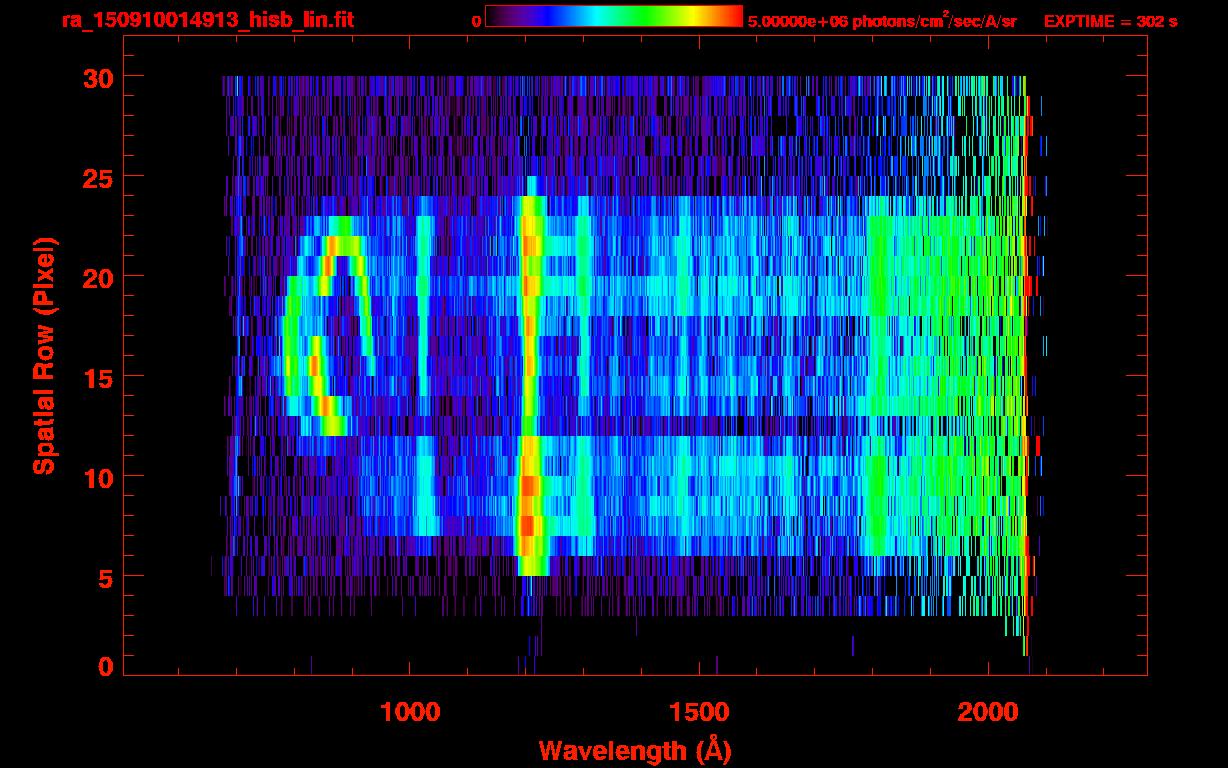Click the red detector edge near 2060 Å
Viewport: 1228px width, 768px height.
tap(1026, 360)
